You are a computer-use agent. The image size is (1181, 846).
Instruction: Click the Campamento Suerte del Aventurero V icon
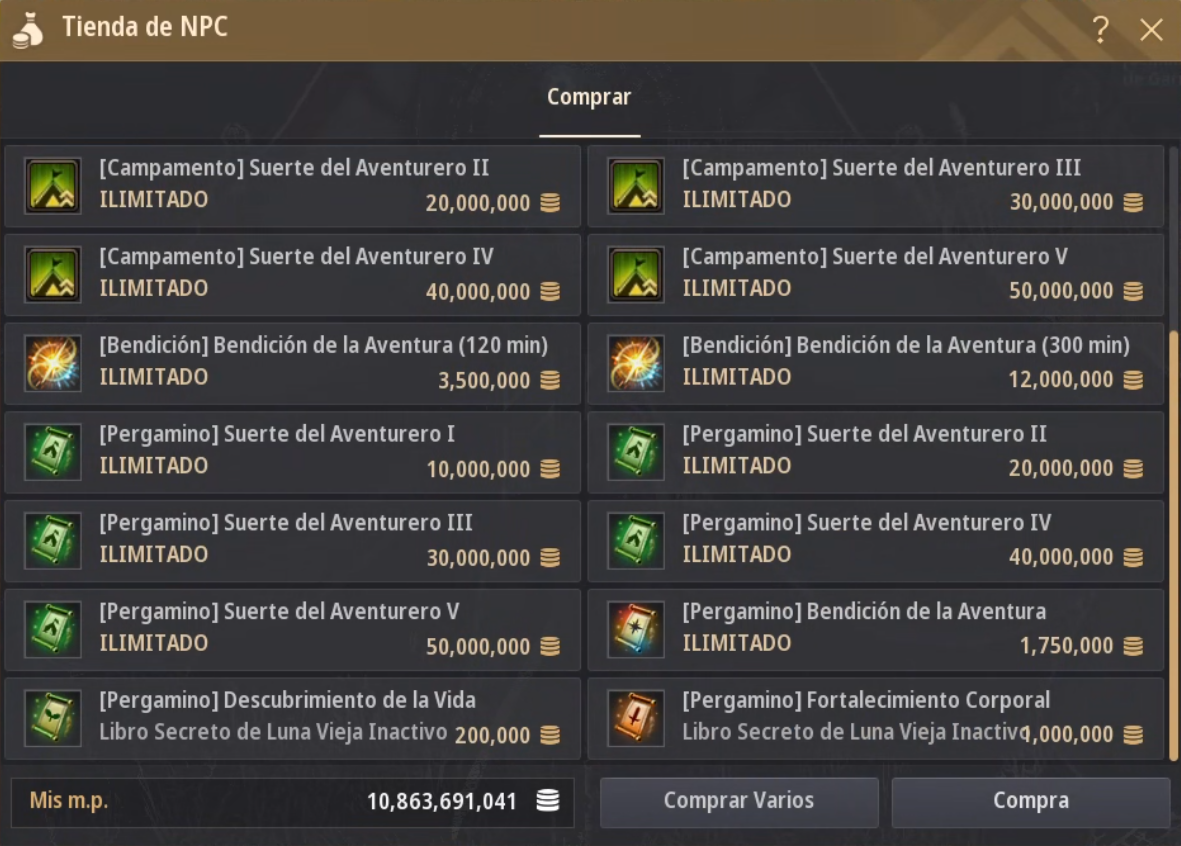point(636,275)
